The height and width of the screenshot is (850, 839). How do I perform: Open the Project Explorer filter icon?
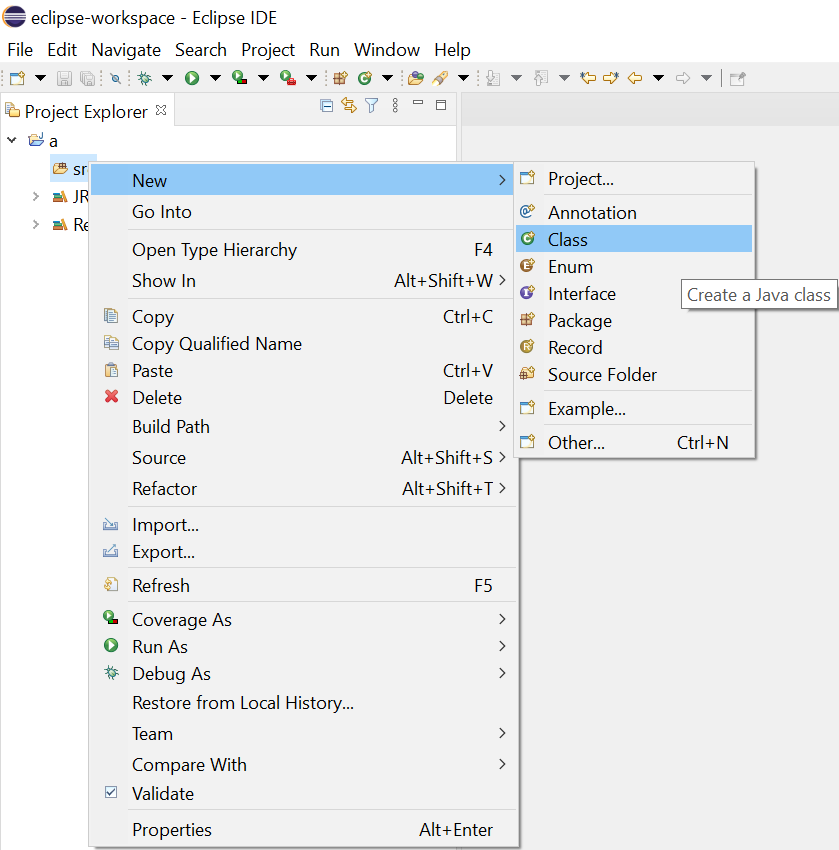[x=372, y=105]
